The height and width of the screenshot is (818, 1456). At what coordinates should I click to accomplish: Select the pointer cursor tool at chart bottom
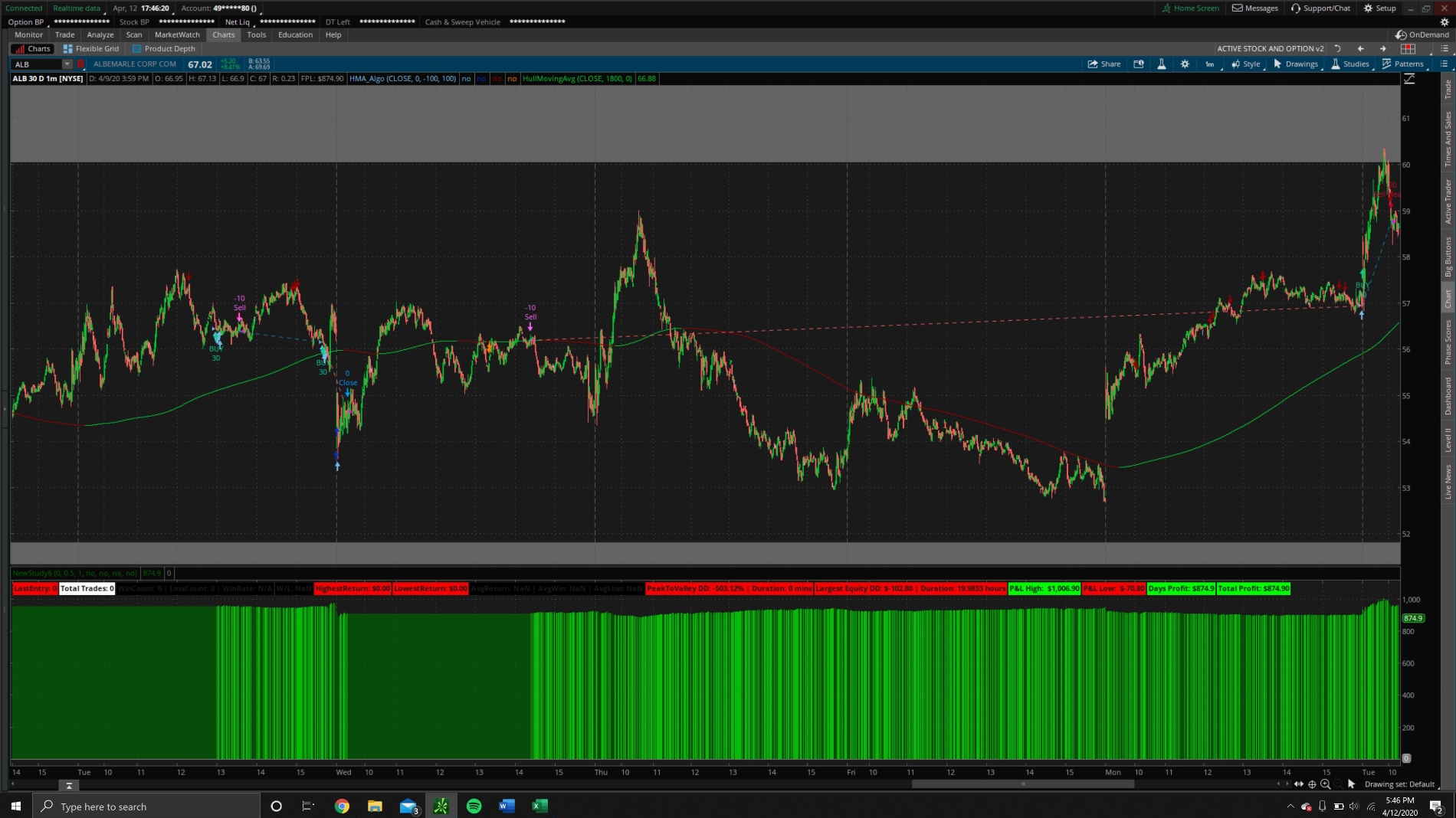[x=1352, y=784]
